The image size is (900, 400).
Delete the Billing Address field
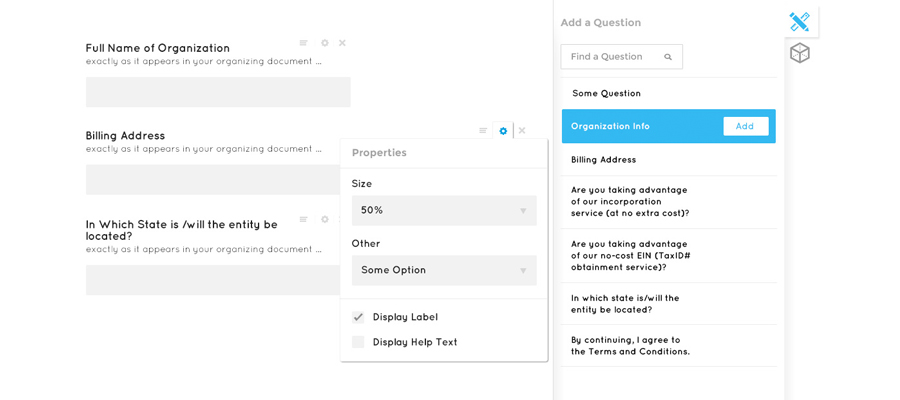(522, 131)
